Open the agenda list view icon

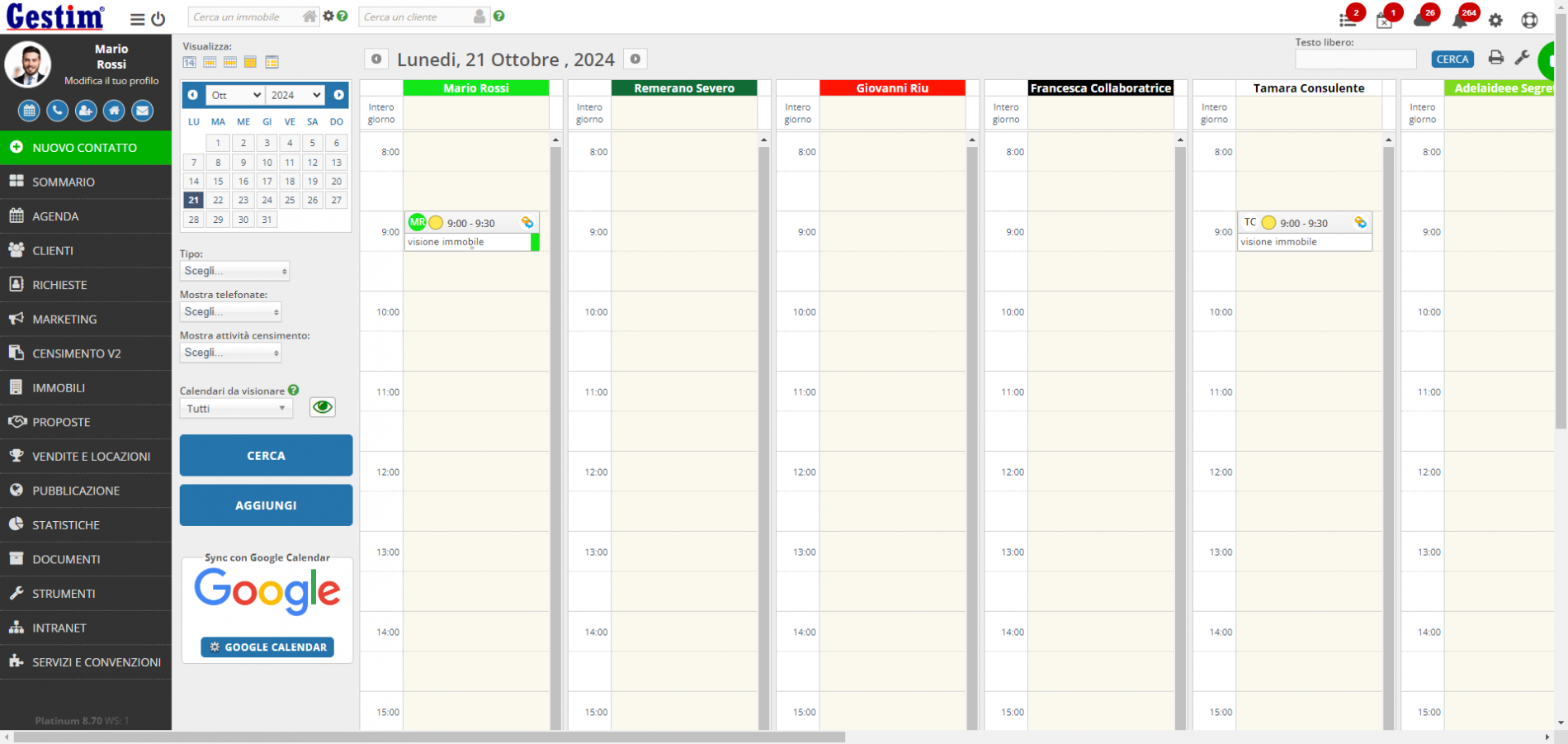272,62
